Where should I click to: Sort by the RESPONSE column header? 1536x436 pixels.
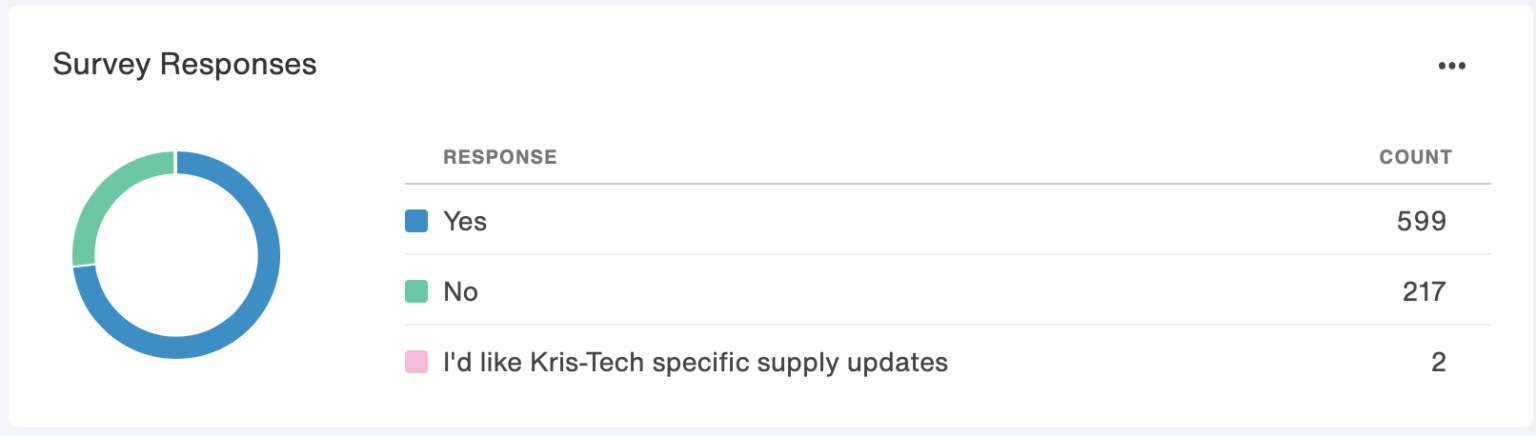pyautogui.click(x=500, y=157)
